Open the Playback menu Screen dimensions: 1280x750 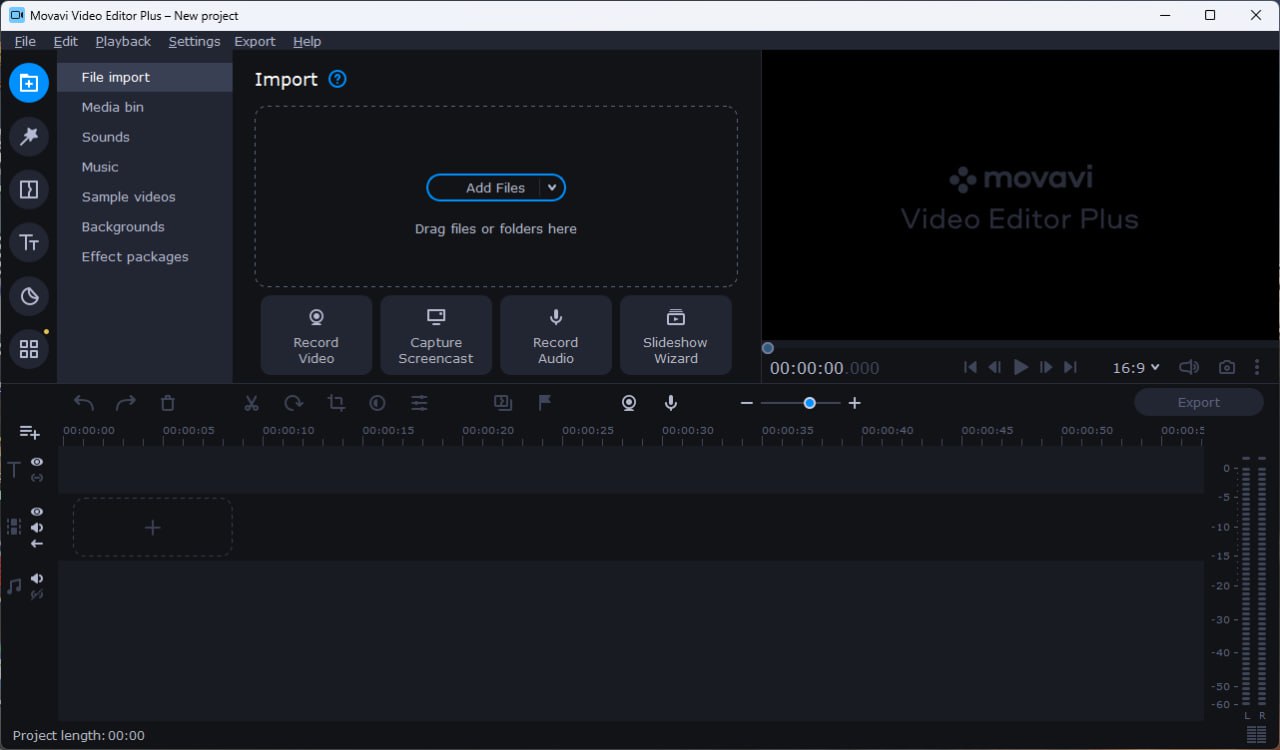[123, 41]
